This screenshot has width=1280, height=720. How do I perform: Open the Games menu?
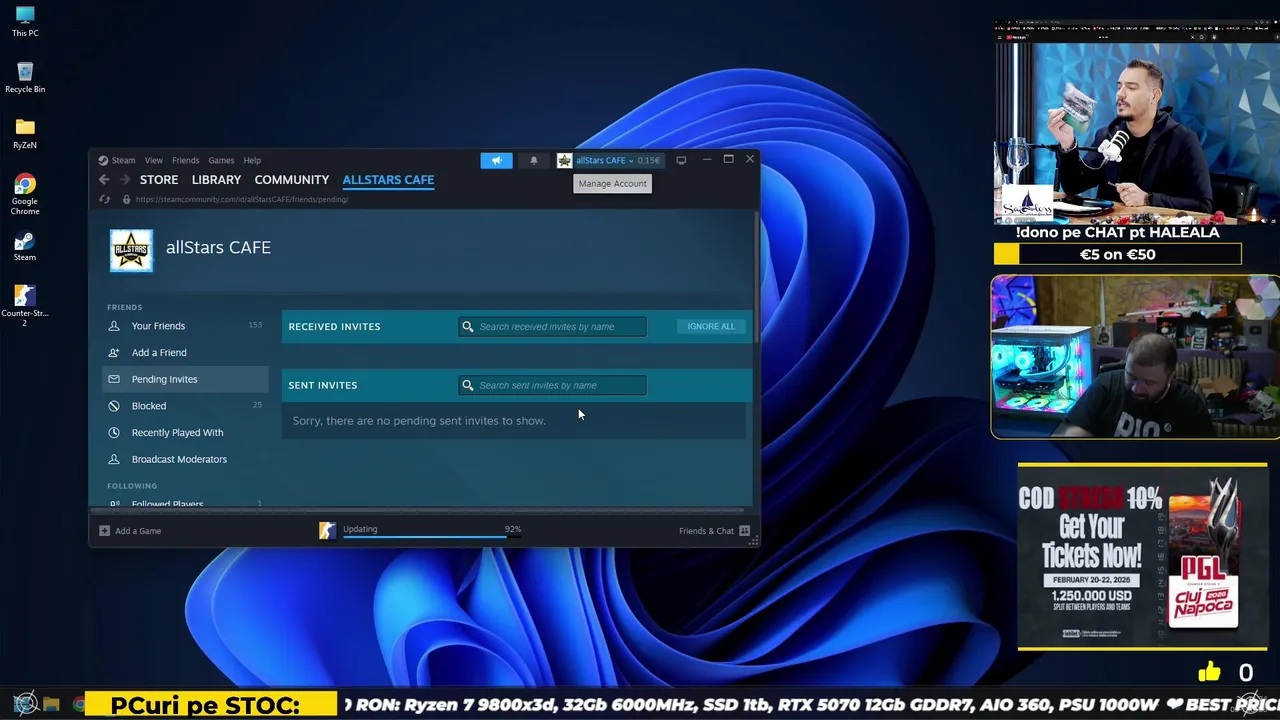[x=221, y=160]
